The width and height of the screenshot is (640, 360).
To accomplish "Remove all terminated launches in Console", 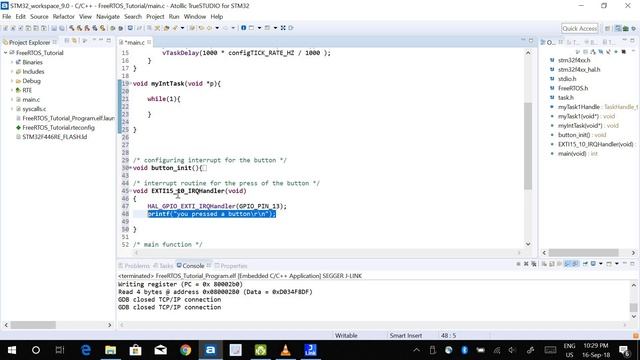I will pyautogui.click(x=534, y=264).
